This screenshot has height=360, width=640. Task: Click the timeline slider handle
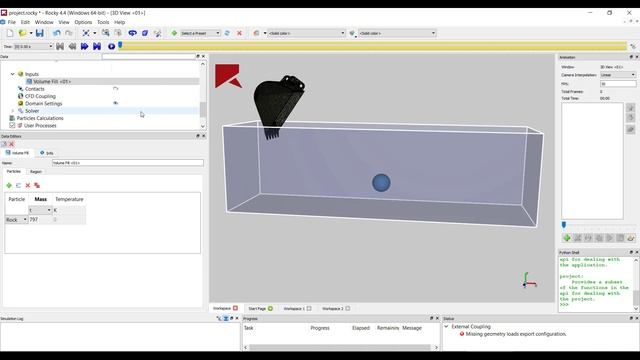tap(120, 45)
